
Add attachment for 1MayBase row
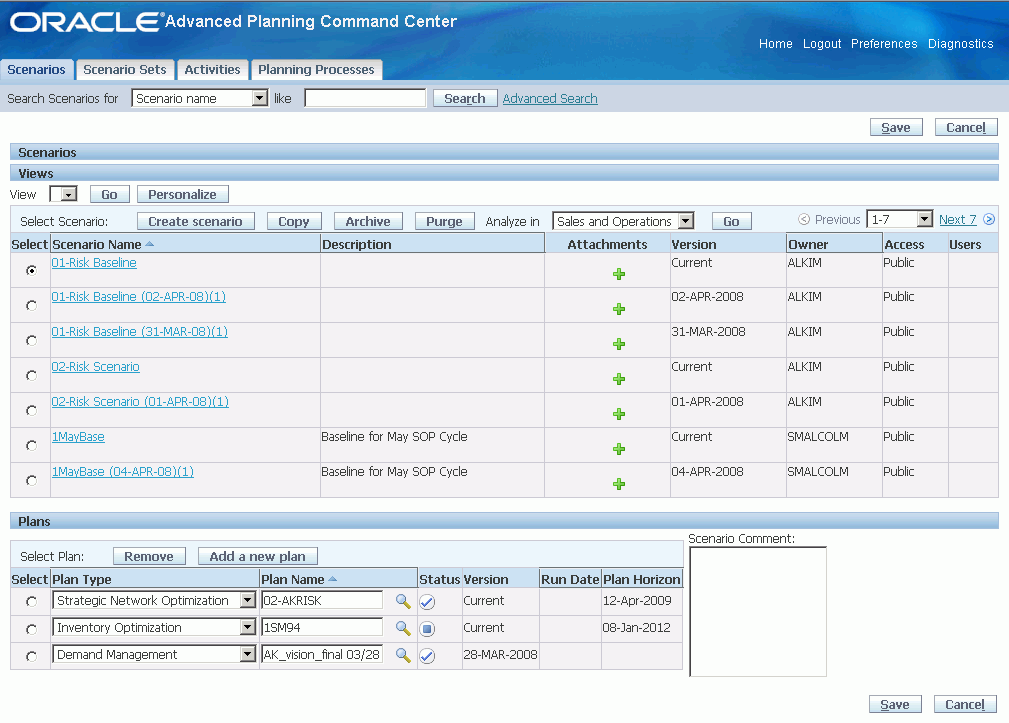click(618, 448)
